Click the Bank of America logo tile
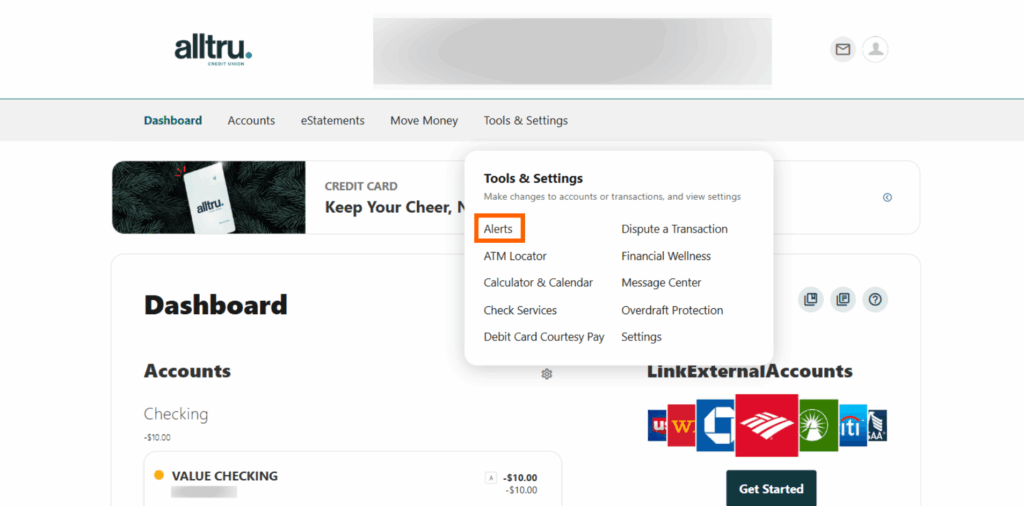 point(767,426)
